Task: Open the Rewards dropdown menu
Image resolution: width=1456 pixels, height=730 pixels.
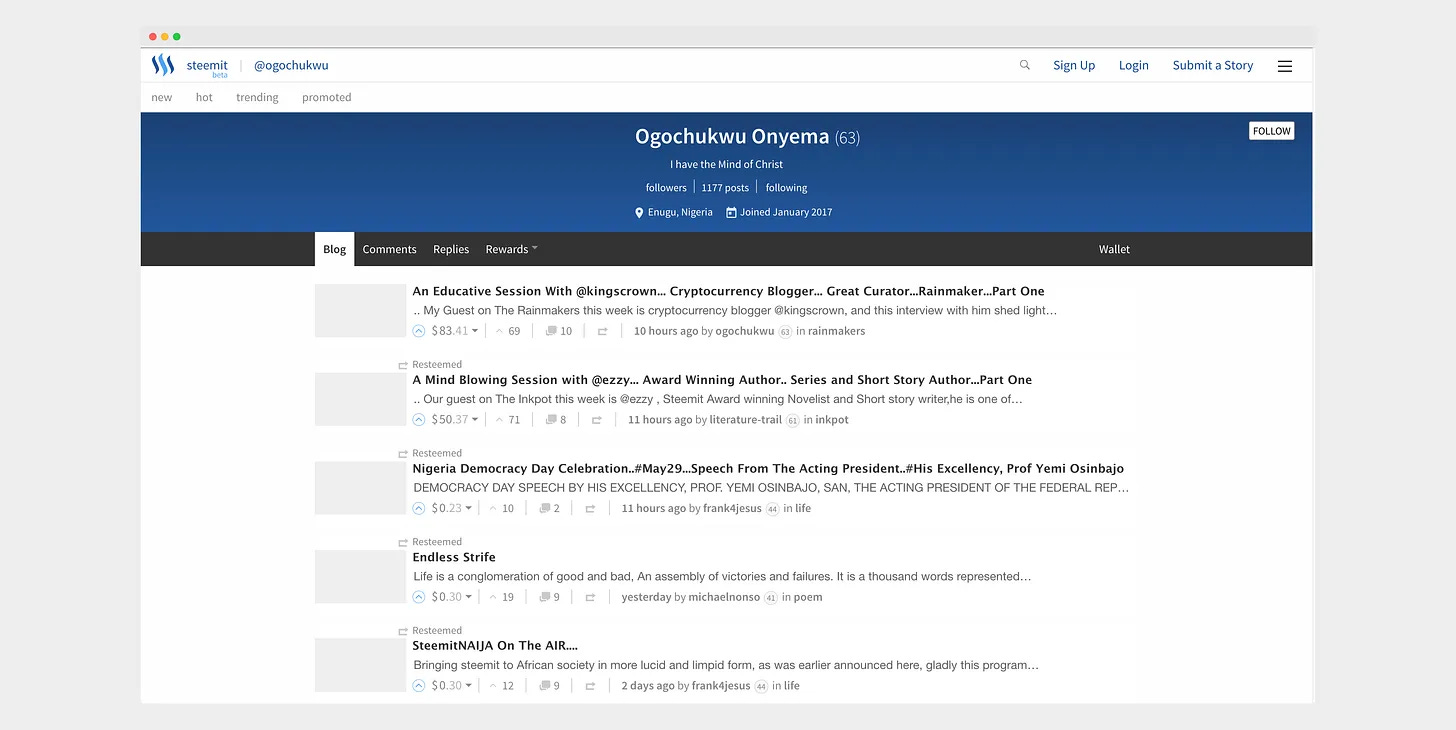Action: (511, 249)
